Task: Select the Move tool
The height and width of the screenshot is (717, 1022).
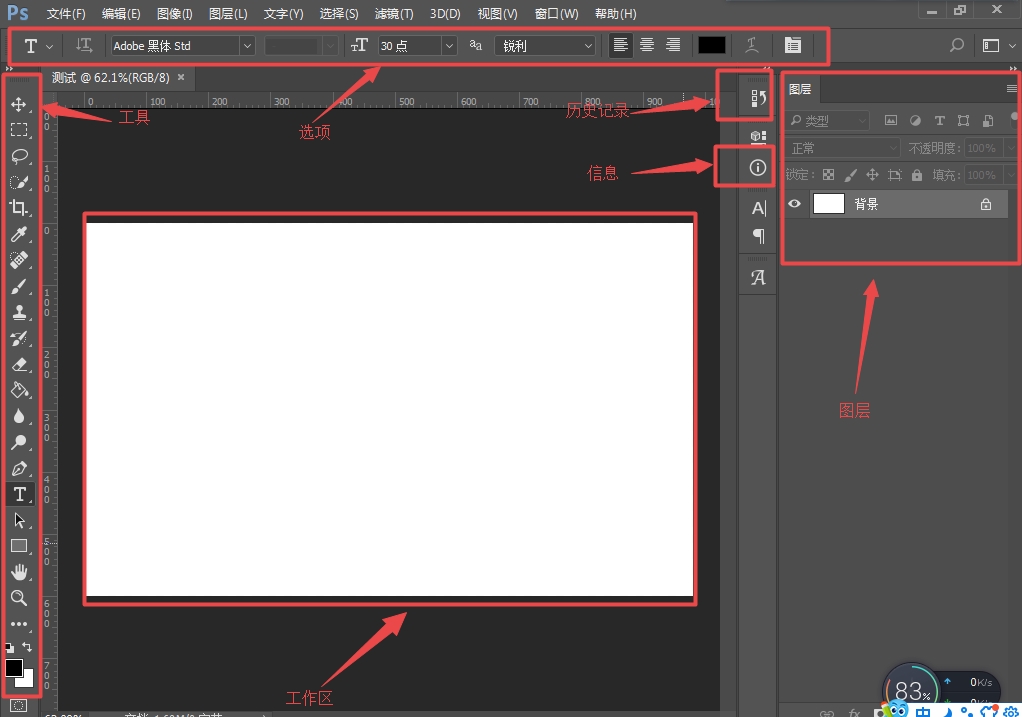Action: [19, 104]
